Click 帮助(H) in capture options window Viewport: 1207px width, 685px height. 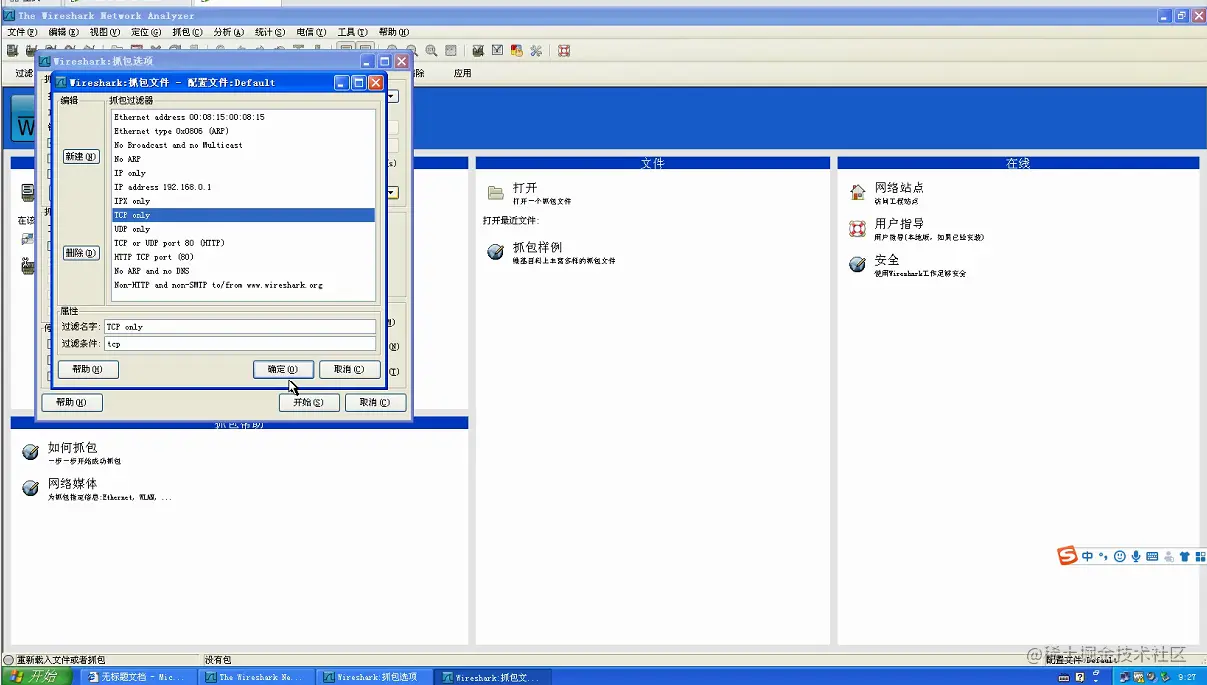72,402
